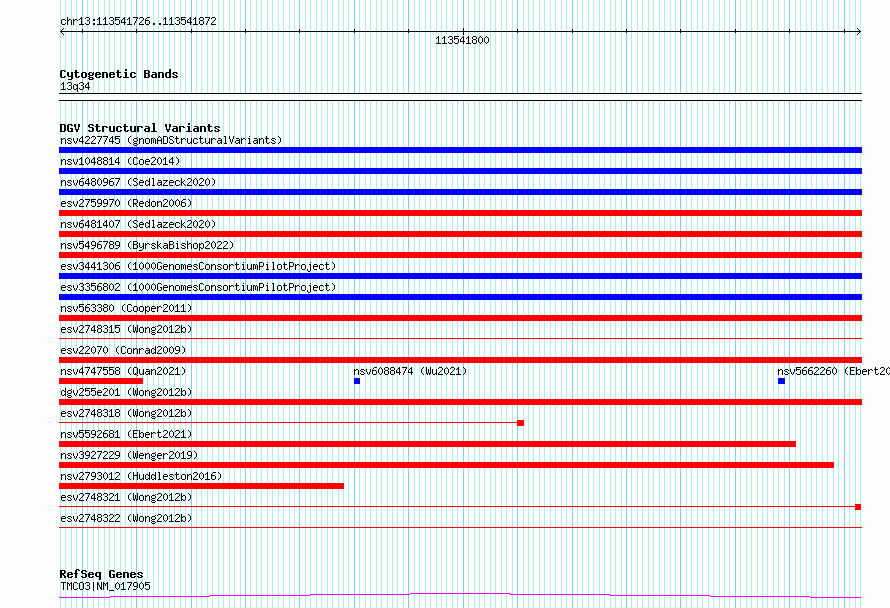Select the nsv5662260 (Ebert) label
The image size is (890, 608).
click(833, 371)
